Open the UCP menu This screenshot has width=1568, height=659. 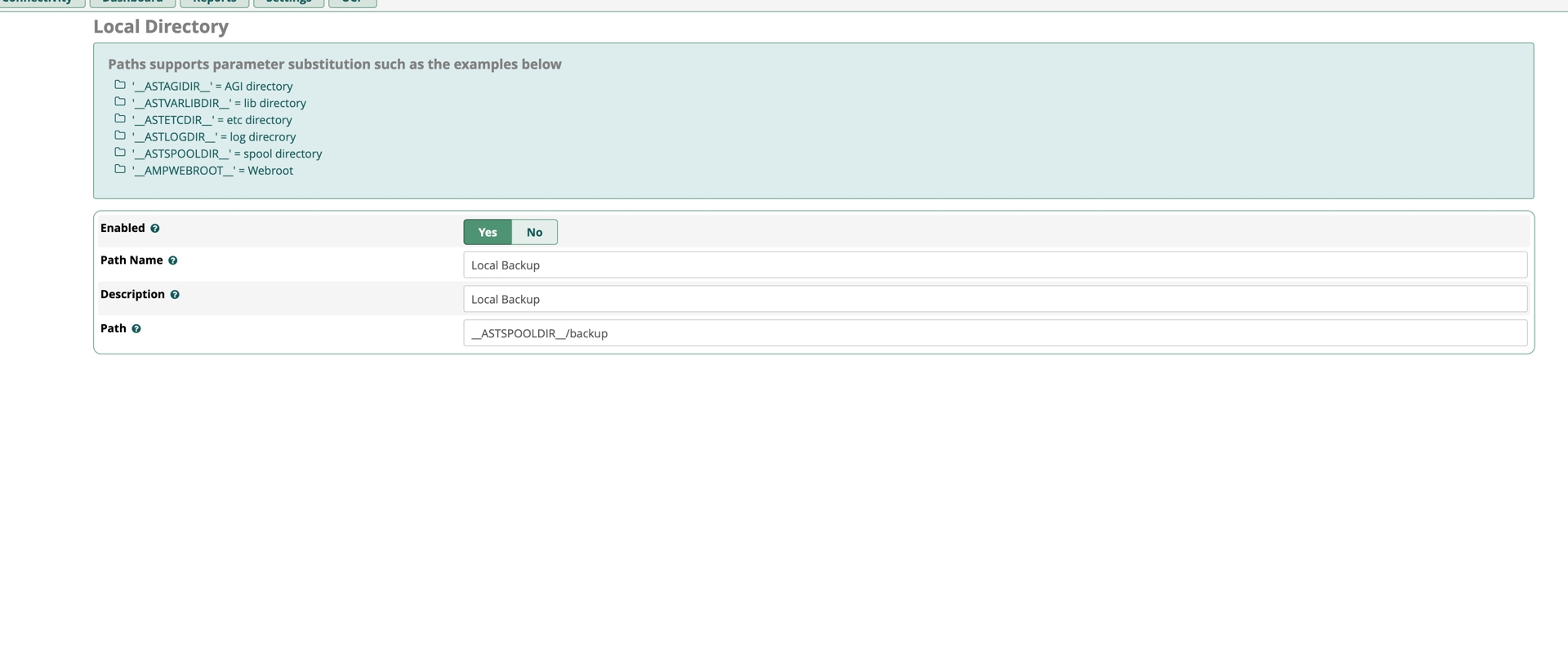(x=352, y=2)
